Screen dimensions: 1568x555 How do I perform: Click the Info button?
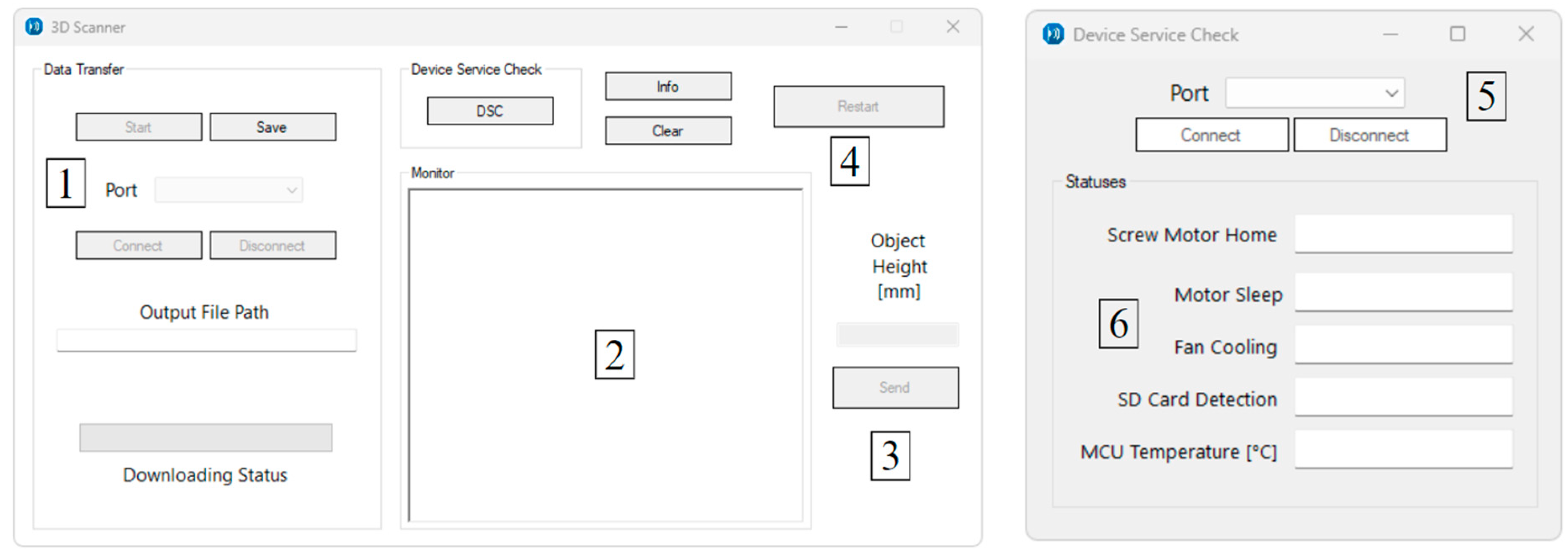tap(668, 87)
